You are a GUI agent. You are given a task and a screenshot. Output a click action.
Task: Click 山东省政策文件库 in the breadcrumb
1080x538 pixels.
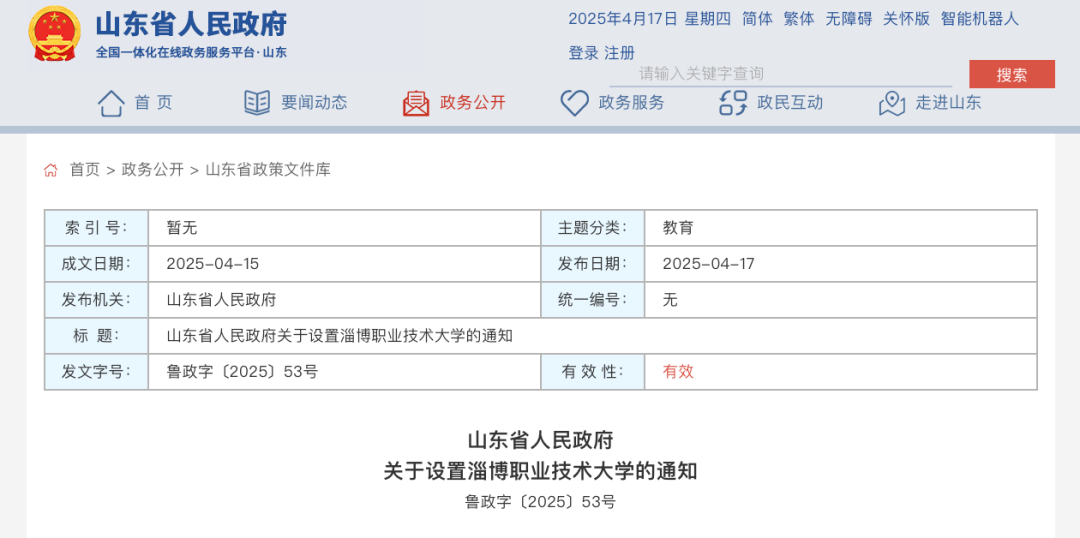268,169
